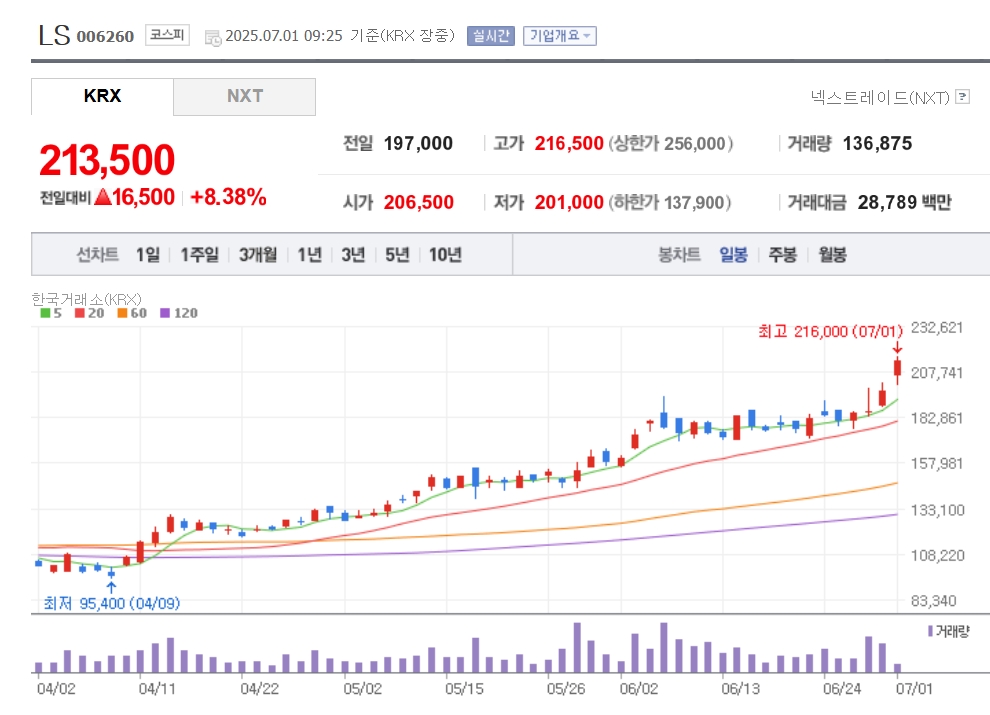
Task: Switch to the NXT tab
Action: 244,97
